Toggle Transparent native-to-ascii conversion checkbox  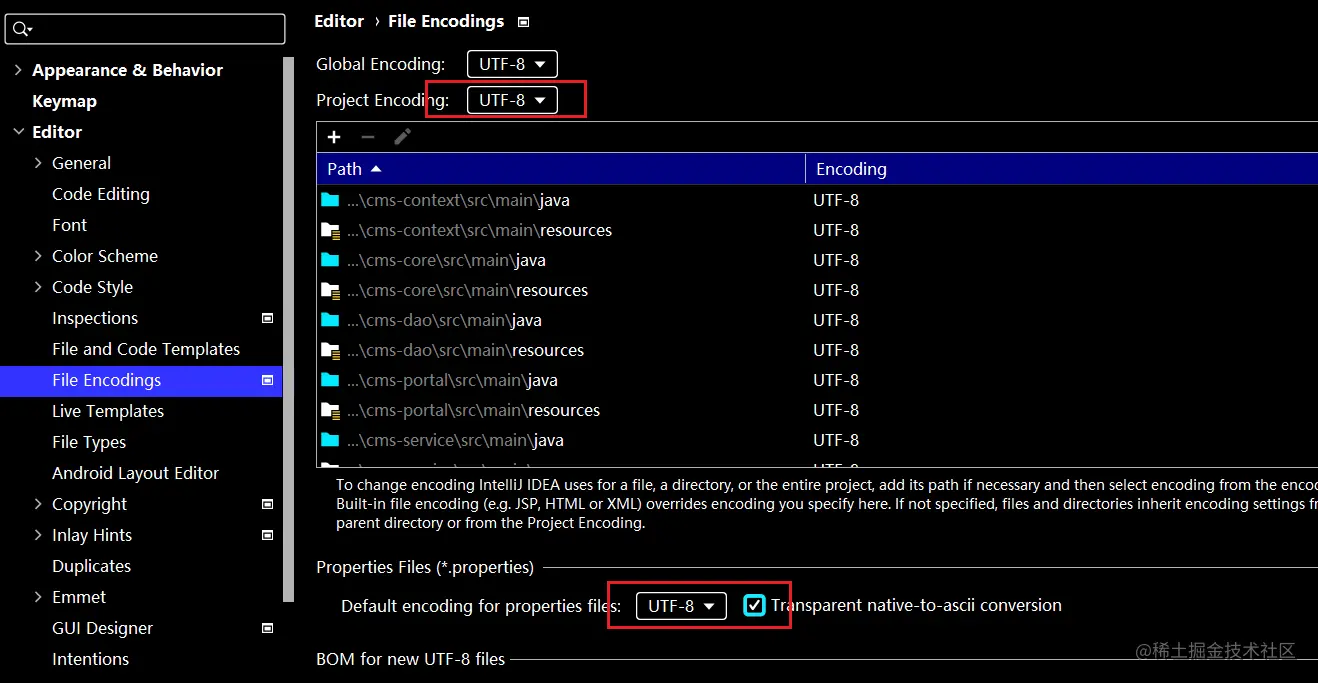pos(755,605)
